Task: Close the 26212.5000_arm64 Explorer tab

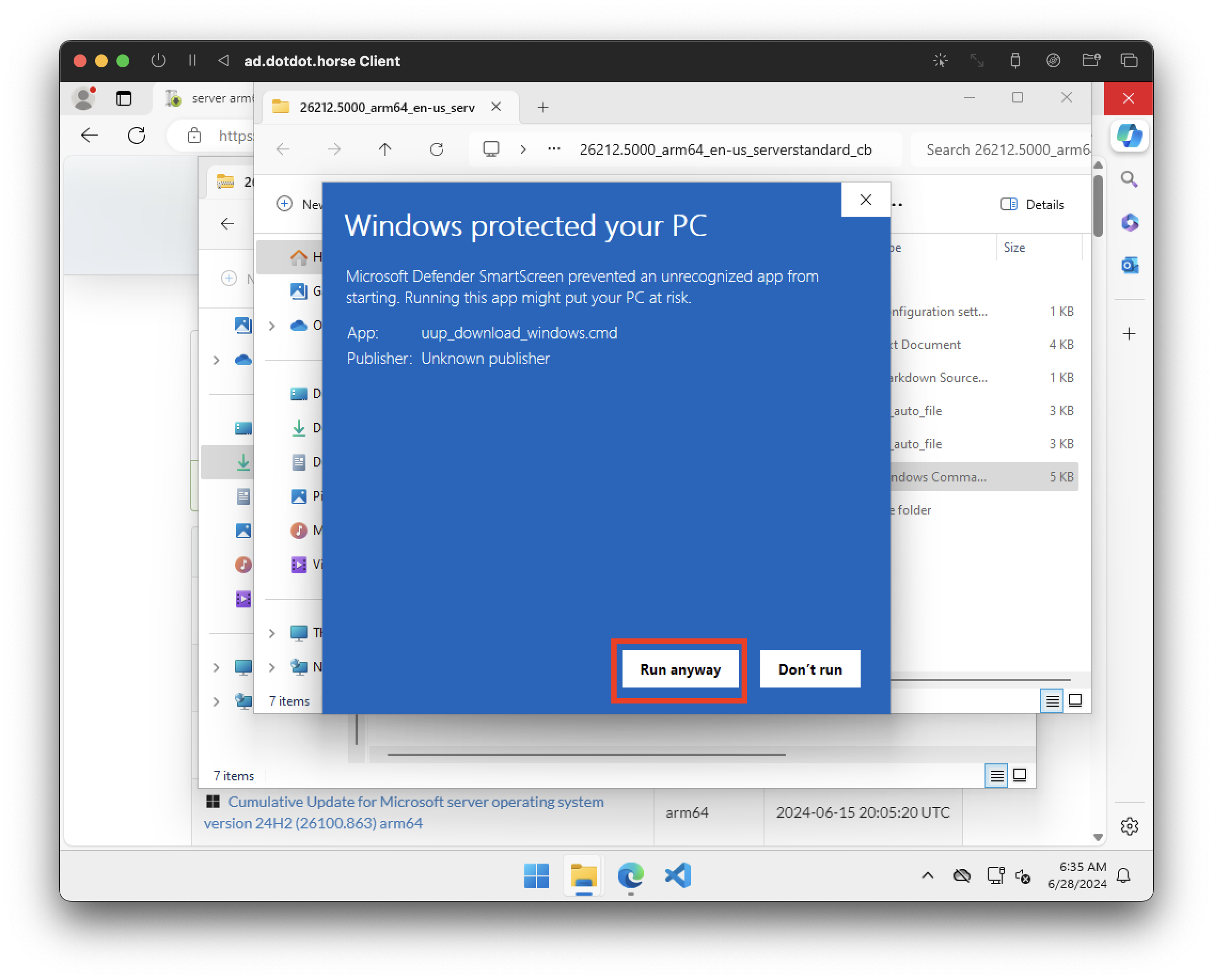Action: pos(496,107)
